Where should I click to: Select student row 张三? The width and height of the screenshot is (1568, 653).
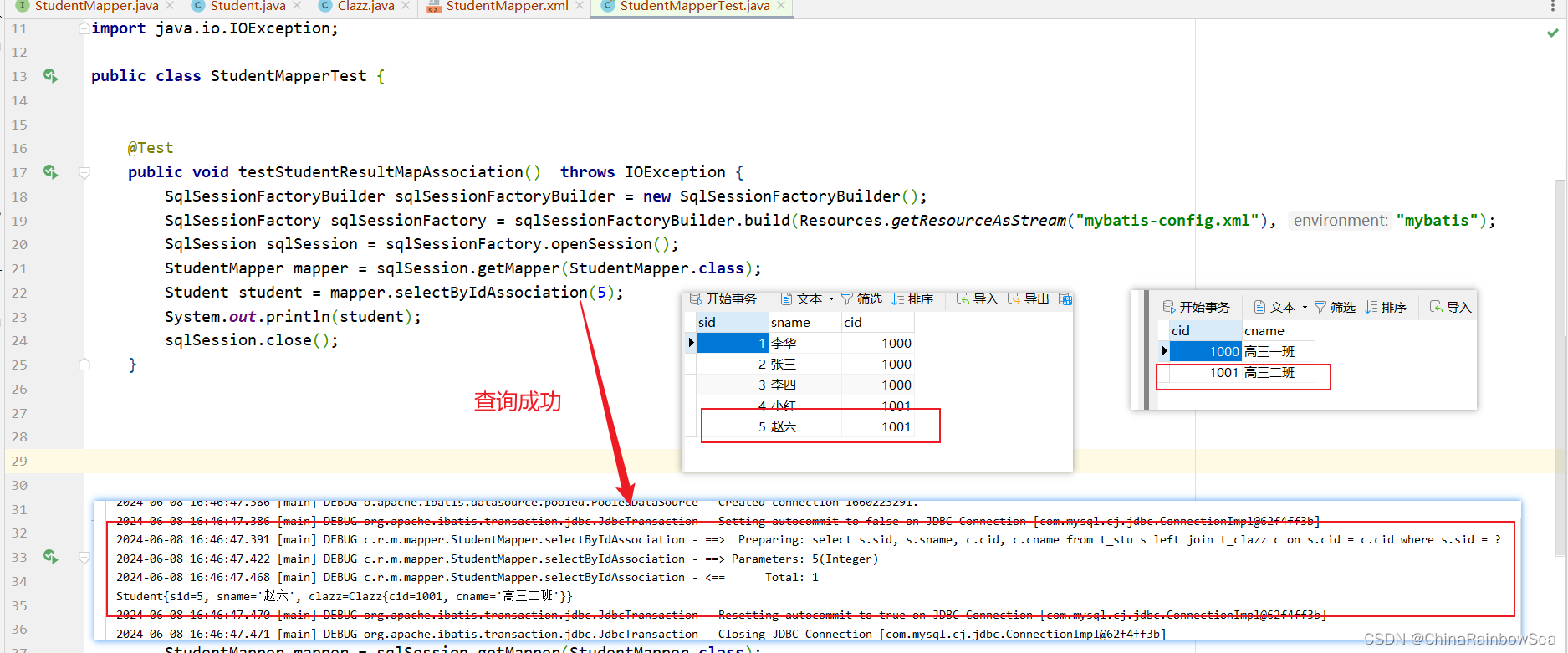coord(804,364)
